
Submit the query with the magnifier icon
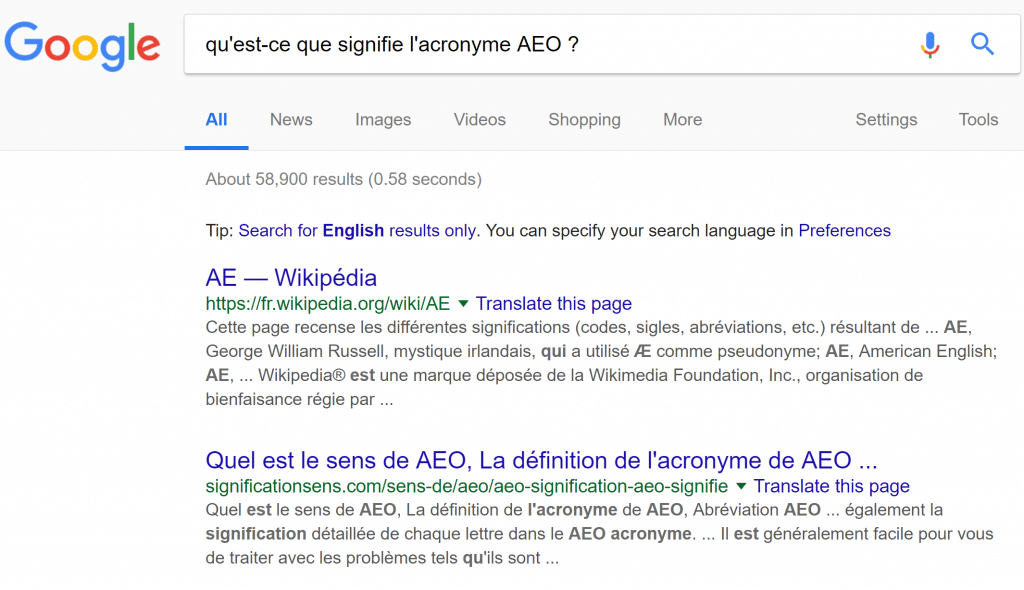(x=982, y=44)
